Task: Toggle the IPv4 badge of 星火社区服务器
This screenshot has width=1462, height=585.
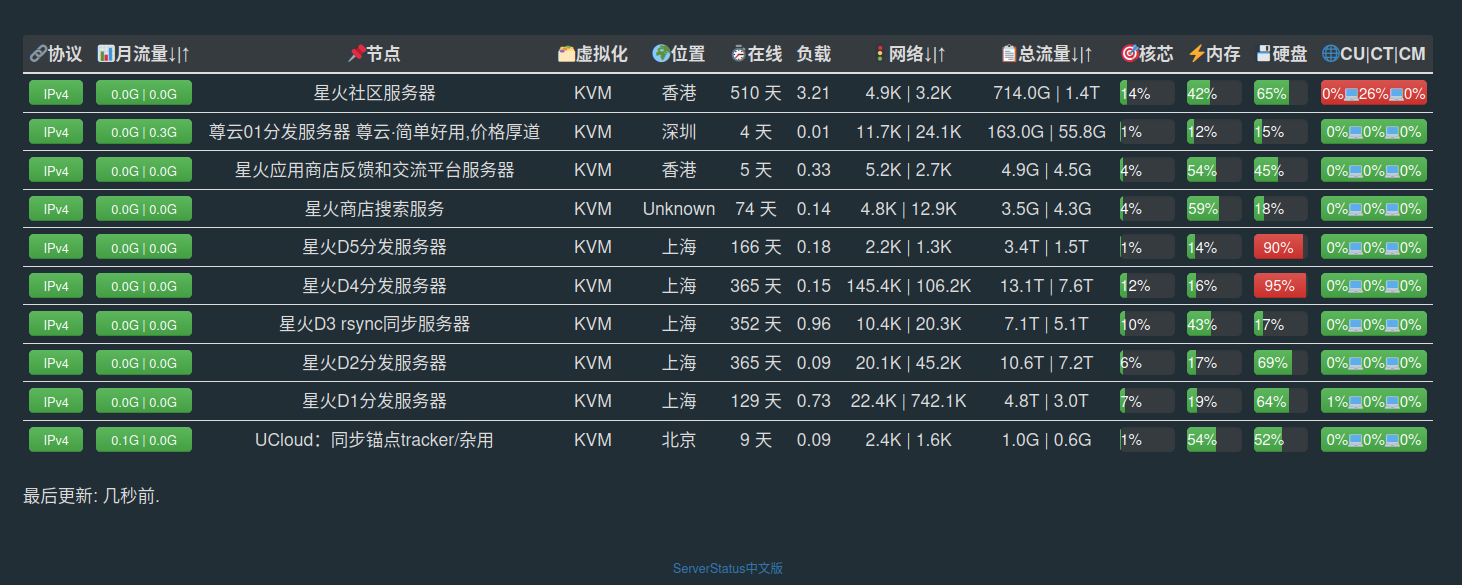Action: point(55,92)
